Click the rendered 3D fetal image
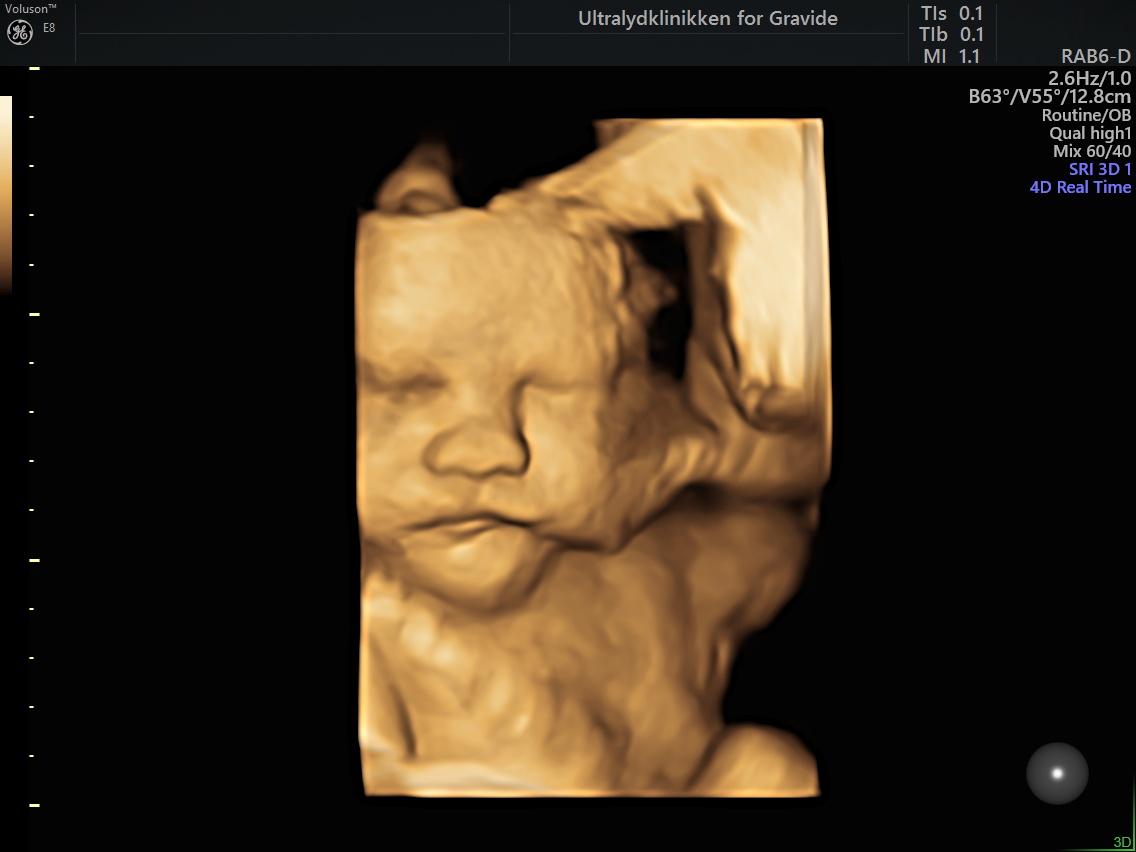 [593, 457]
